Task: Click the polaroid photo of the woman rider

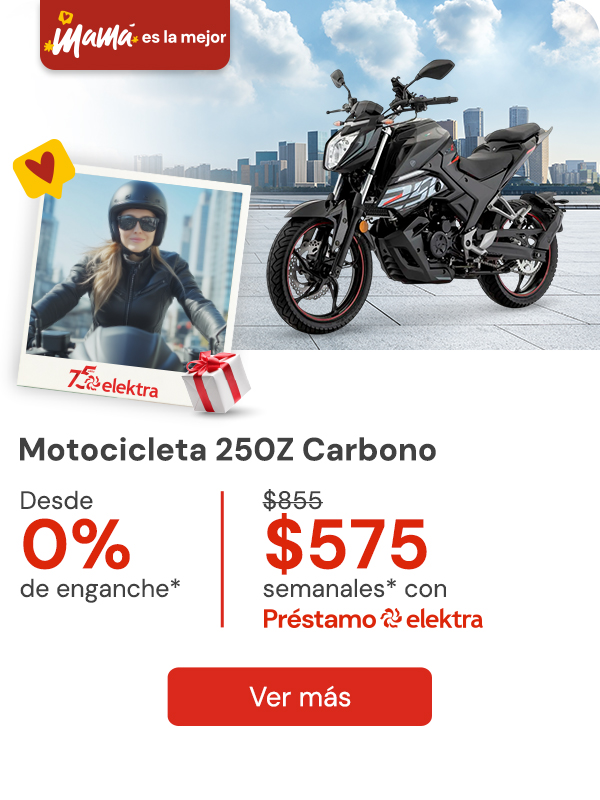Action: 134,286
